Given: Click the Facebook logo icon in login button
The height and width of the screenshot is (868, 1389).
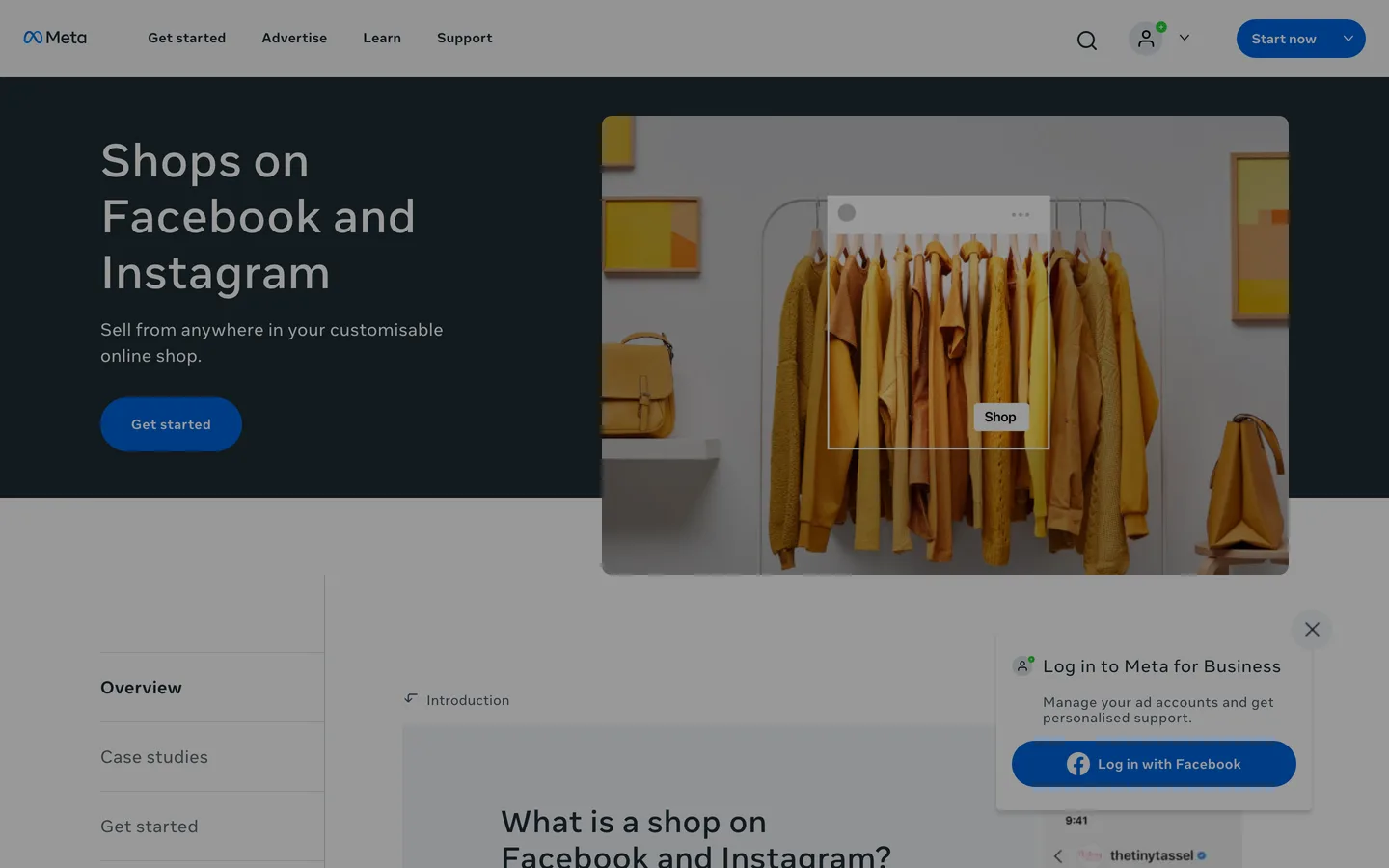Looking at the screenshot, I should (x=1078, y=764).
